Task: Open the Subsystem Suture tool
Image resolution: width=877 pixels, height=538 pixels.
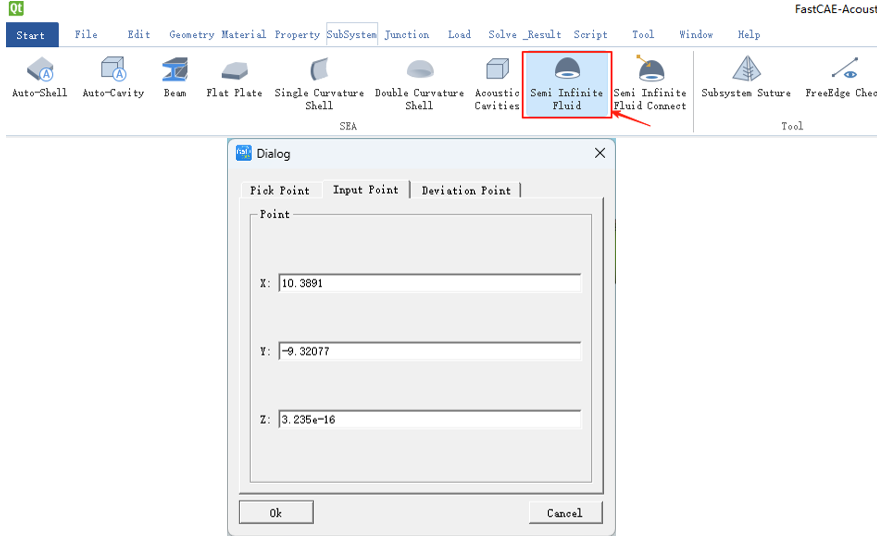Action: 746,78
